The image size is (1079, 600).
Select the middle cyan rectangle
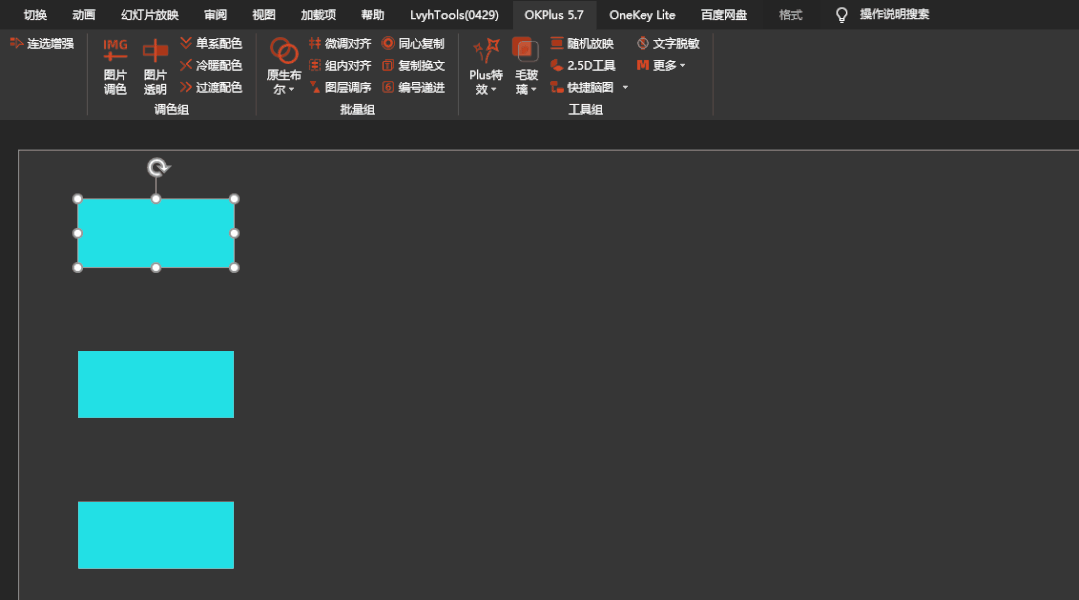pyautogui.click(x=156, y=385)
